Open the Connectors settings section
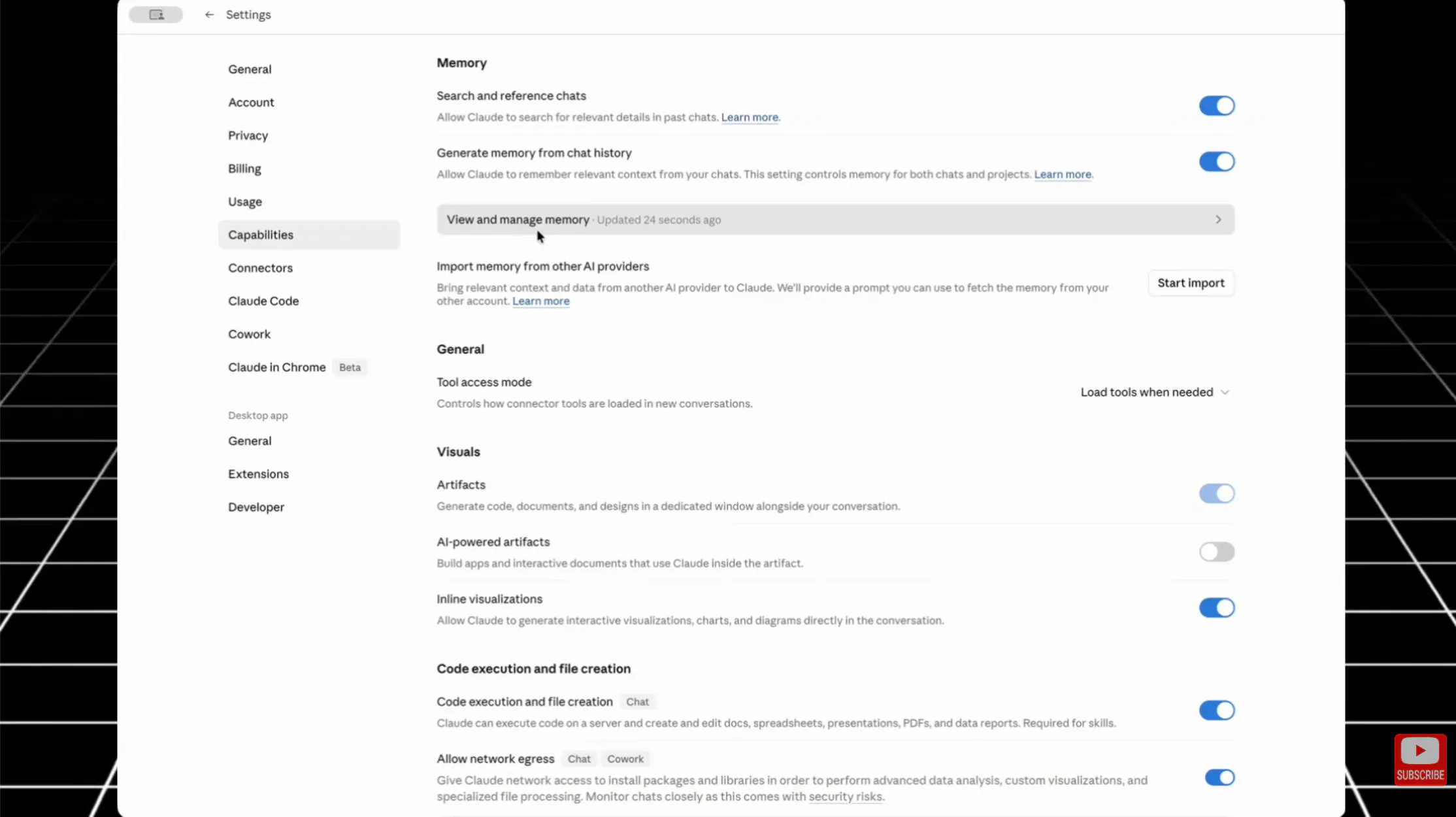1456x817 pixels. (x=260, y=268)
